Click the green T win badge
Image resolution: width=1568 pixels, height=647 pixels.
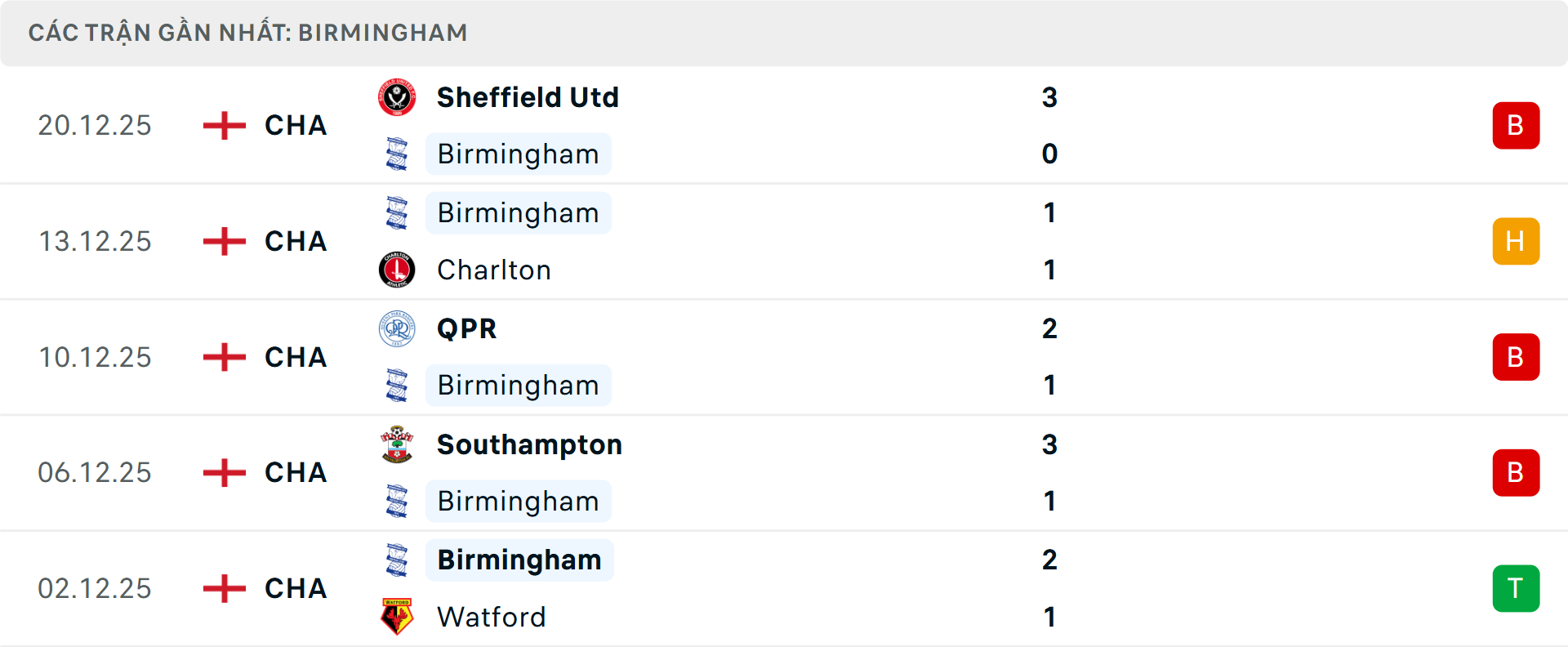point(1516,588)
